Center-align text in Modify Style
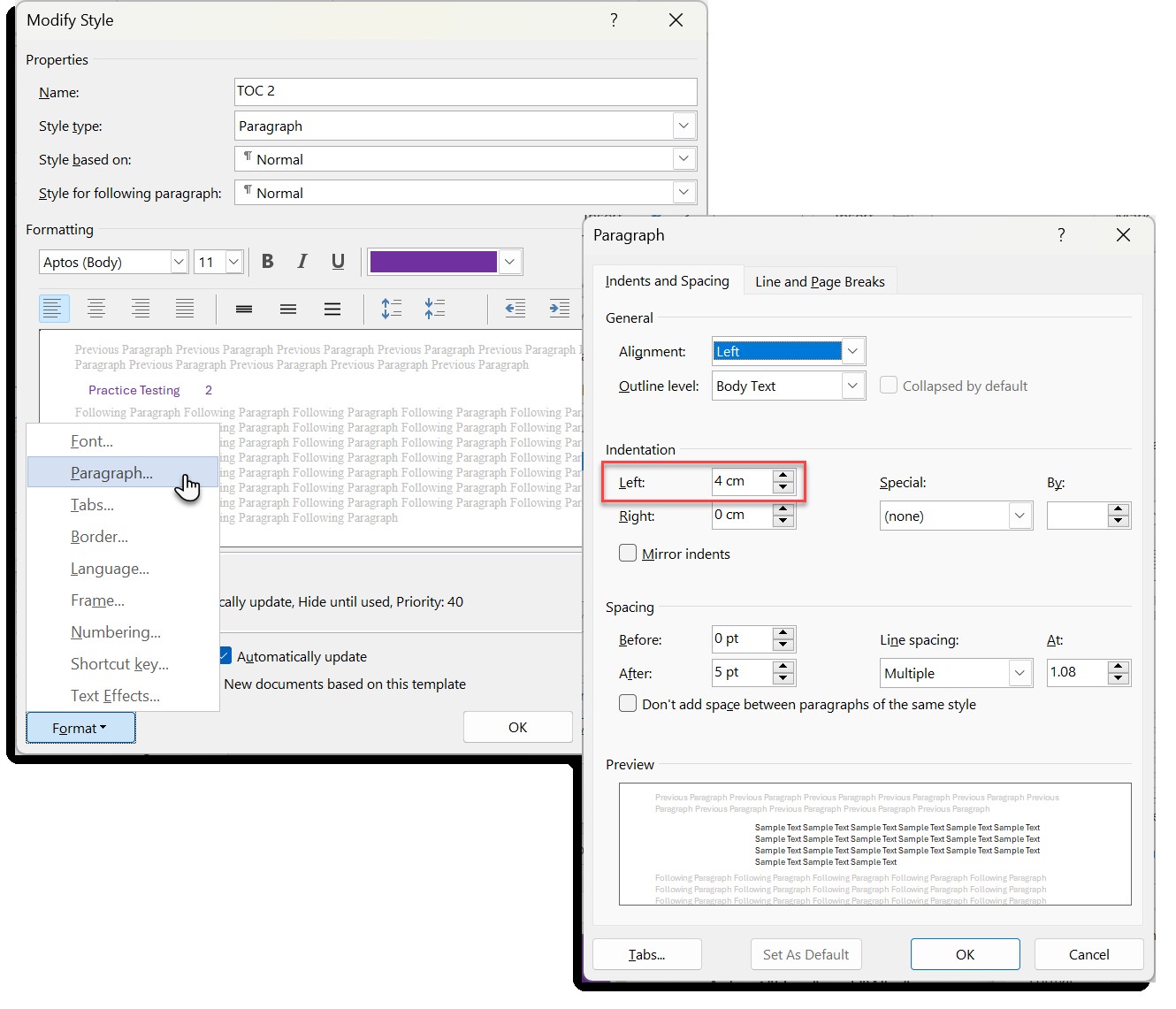1176x1009 pixels. (96, 309)
